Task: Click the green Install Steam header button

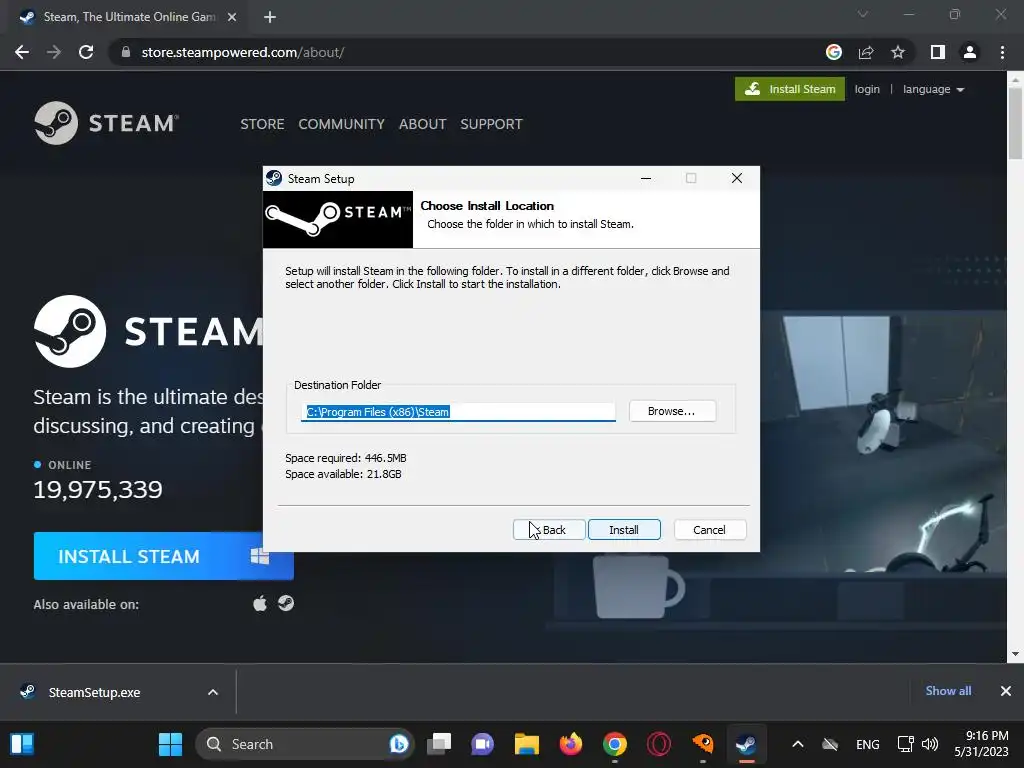Action: pyautogui.click(x=790, y=89)
